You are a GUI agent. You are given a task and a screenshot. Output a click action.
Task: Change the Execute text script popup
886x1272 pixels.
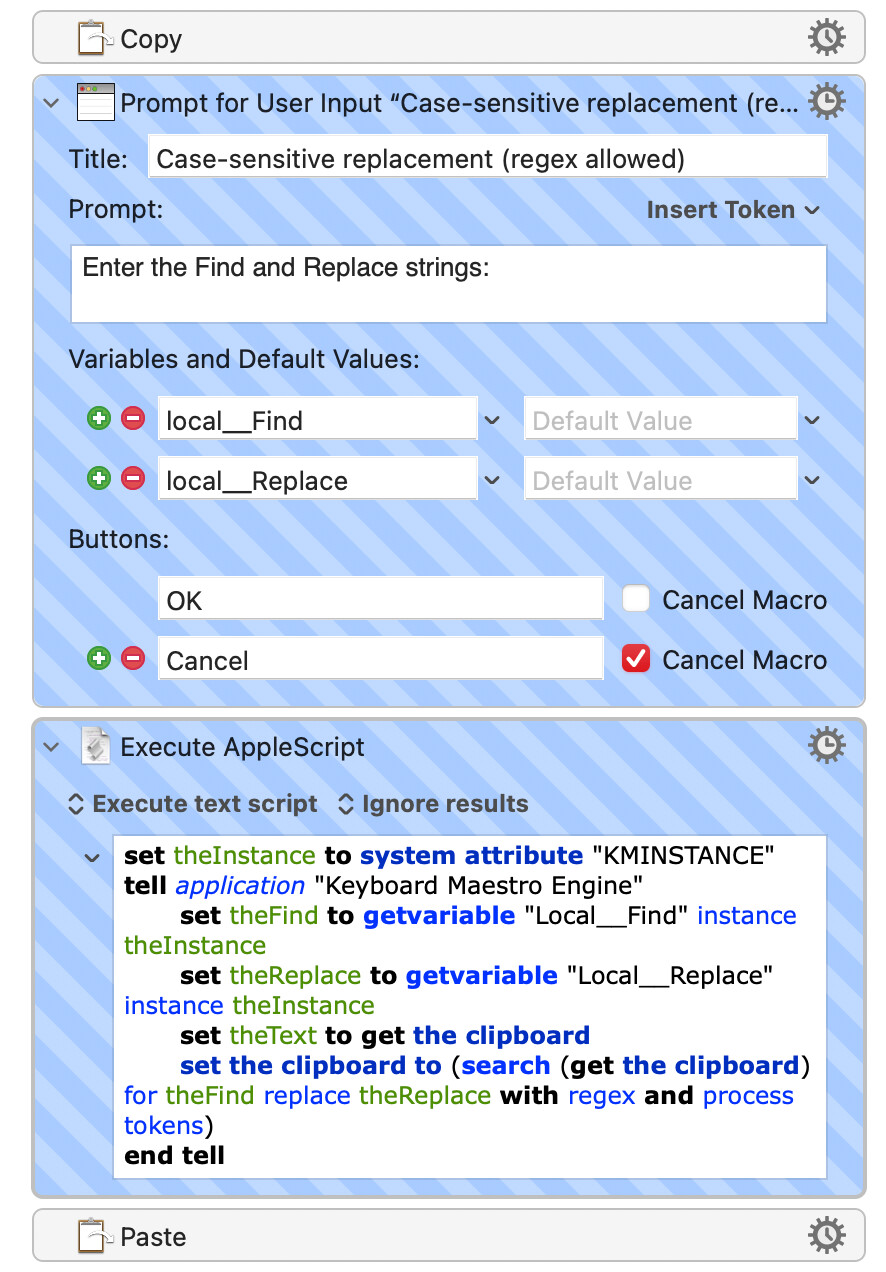(x=192, y=804)
